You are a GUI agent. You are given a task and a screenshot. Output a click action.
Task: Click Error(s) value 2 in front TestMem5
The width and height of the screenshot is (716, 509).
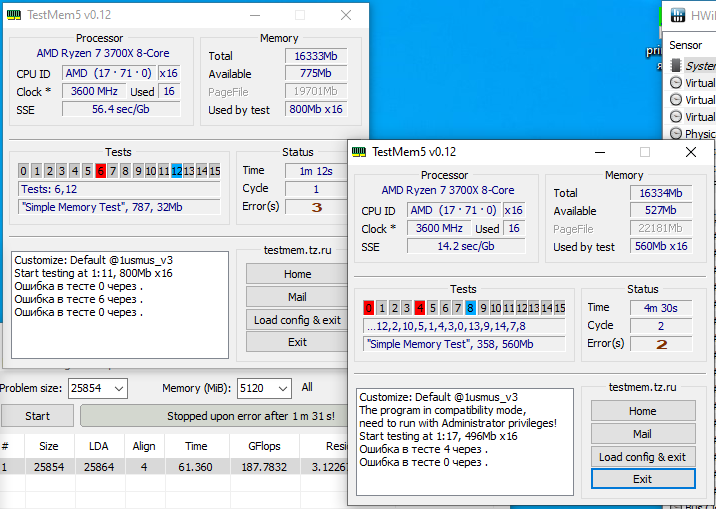tap(661, 344)
